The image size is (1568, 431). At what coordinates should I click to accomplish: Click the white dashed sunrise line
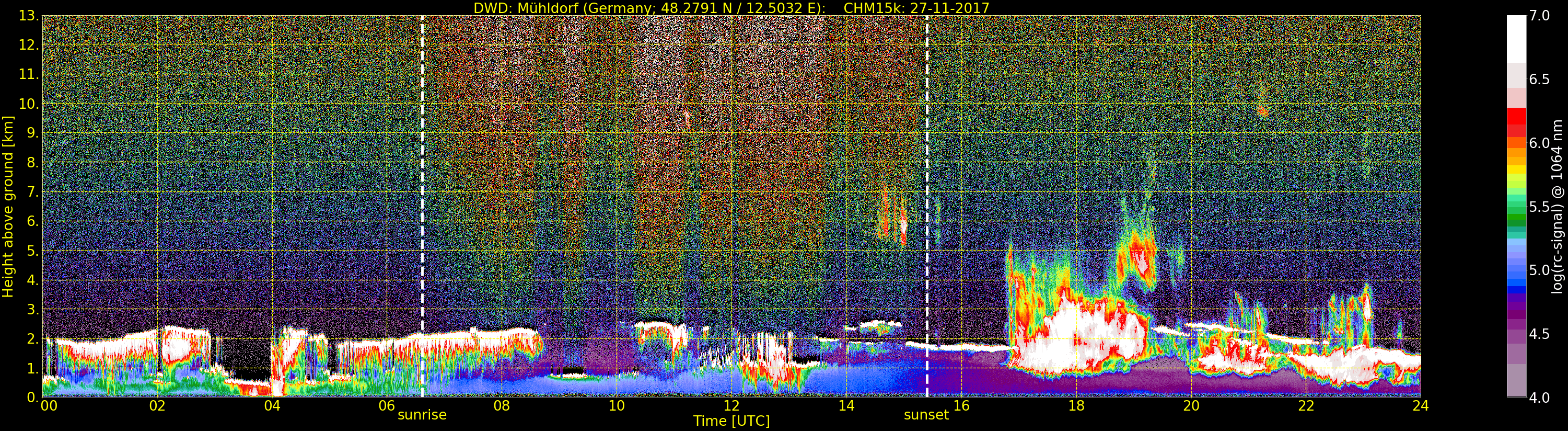point(422,206)
